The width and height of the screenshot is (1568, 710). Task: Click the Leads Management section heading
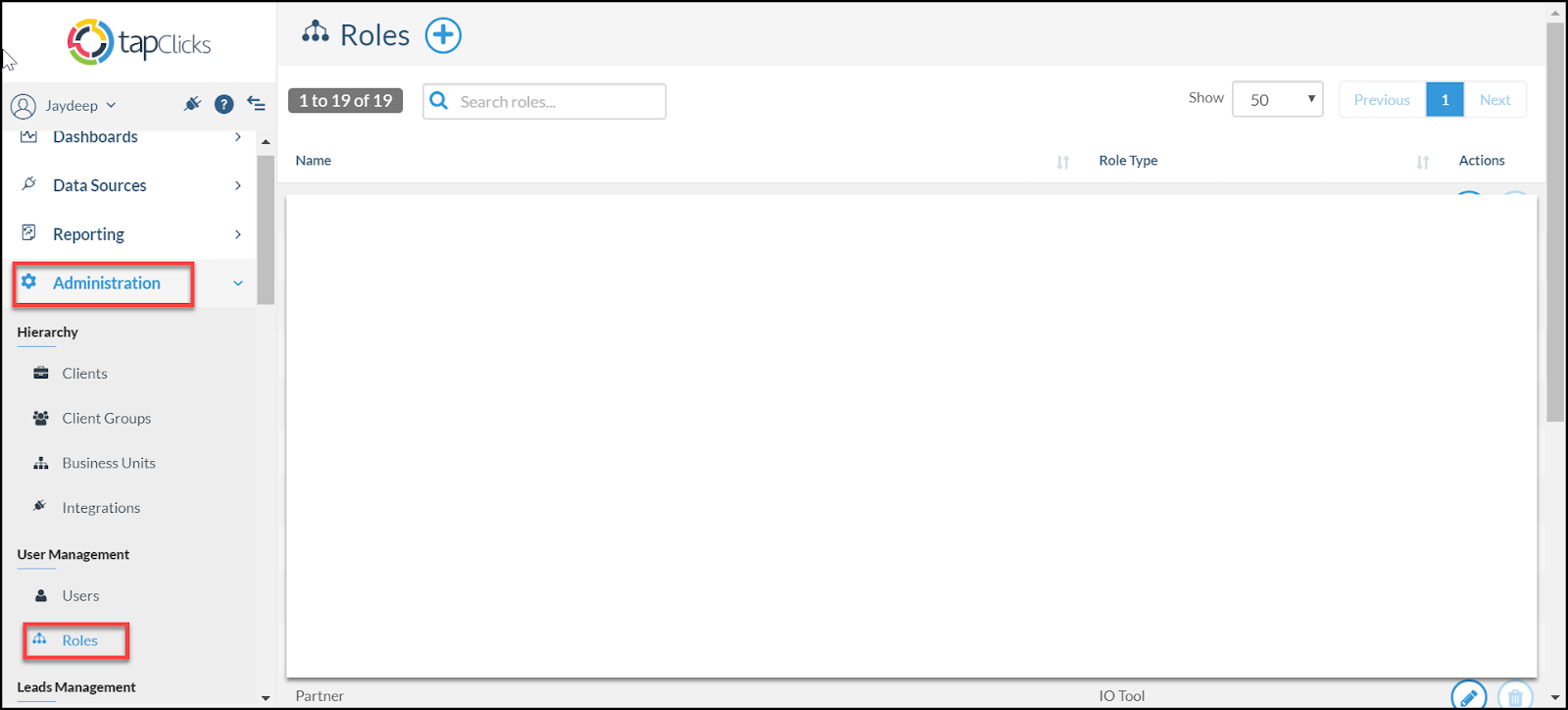pos(76,687)
